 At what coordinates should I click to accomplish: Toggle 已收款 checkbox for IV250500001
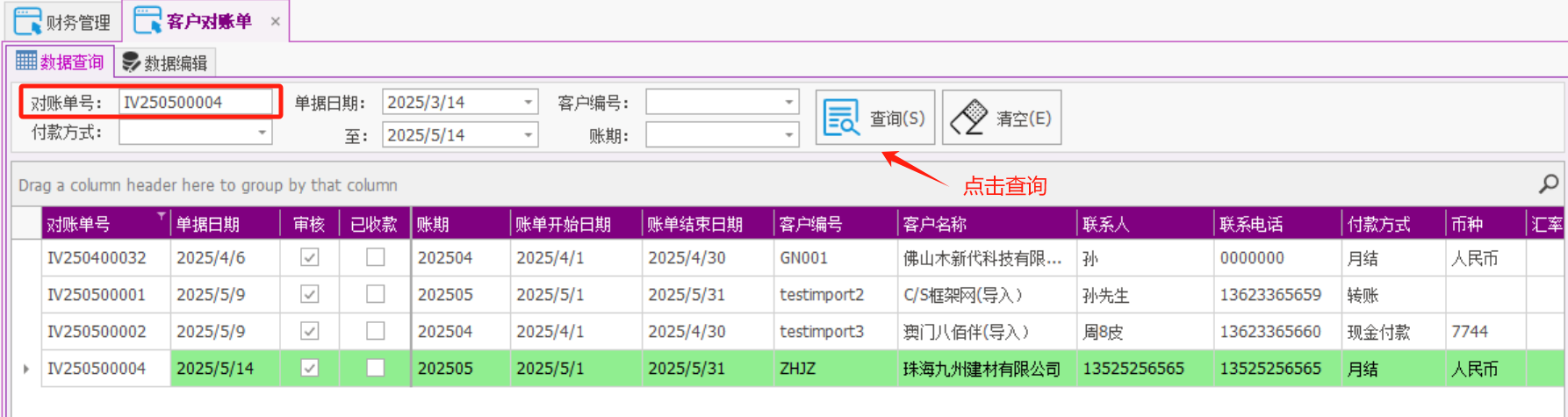[375, 294]
